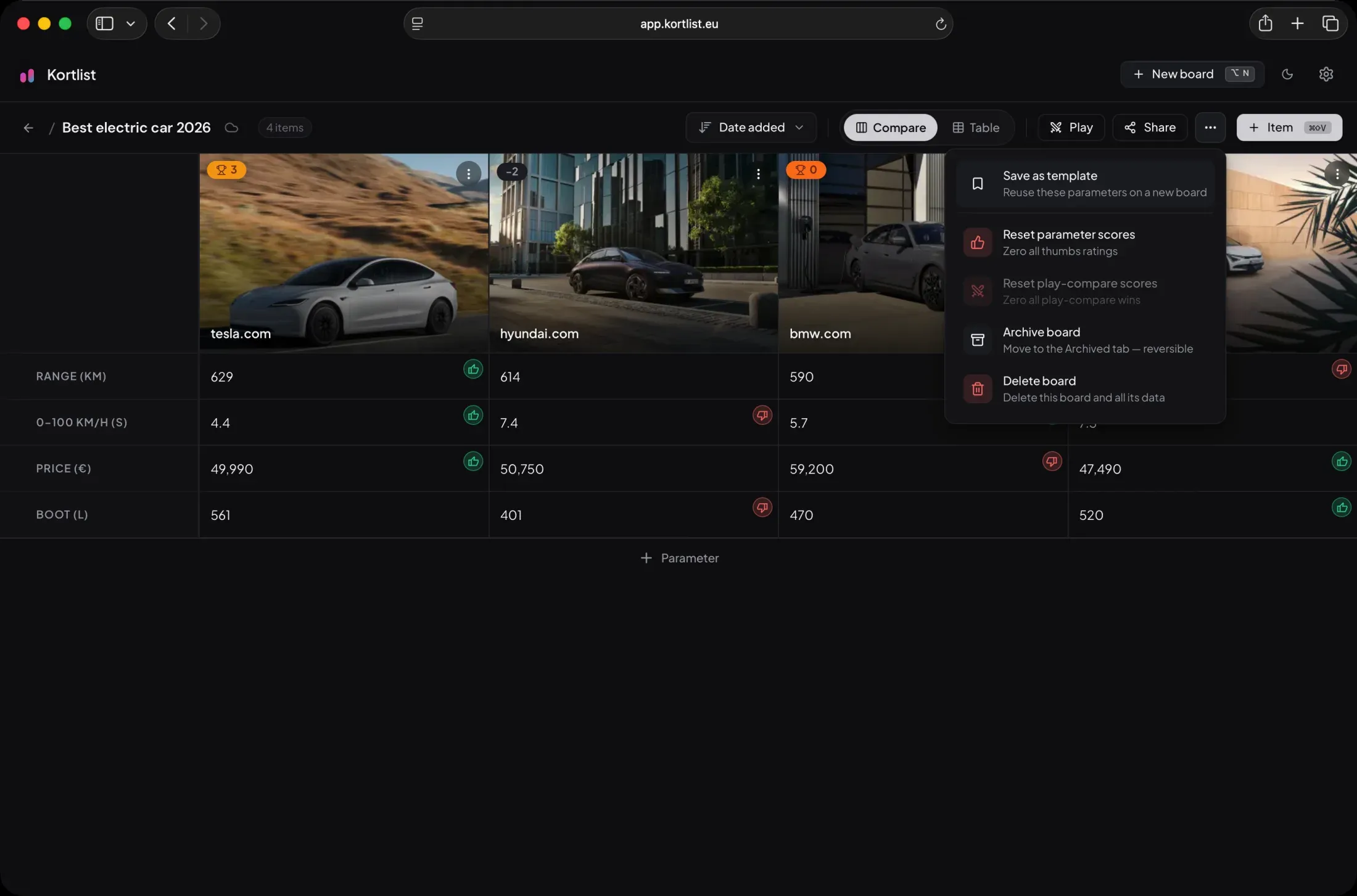Toggle thumbs down on hyundai boot 401

(762, 508)
